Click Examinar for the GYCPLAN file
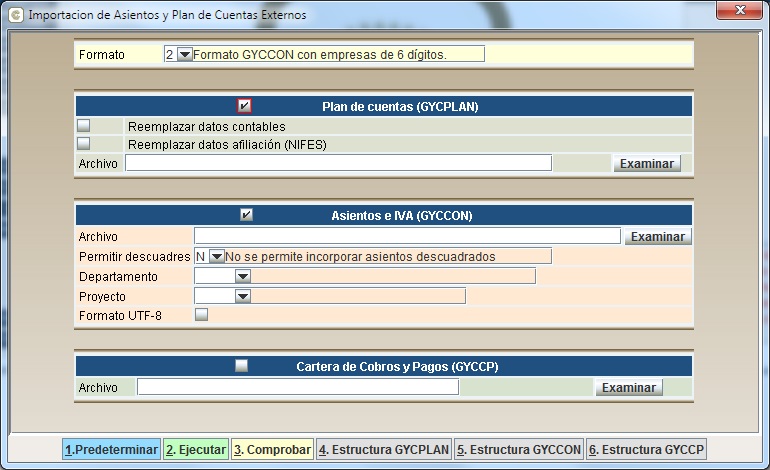Viewport: 770px width, 470px height. tap(647, 164)
